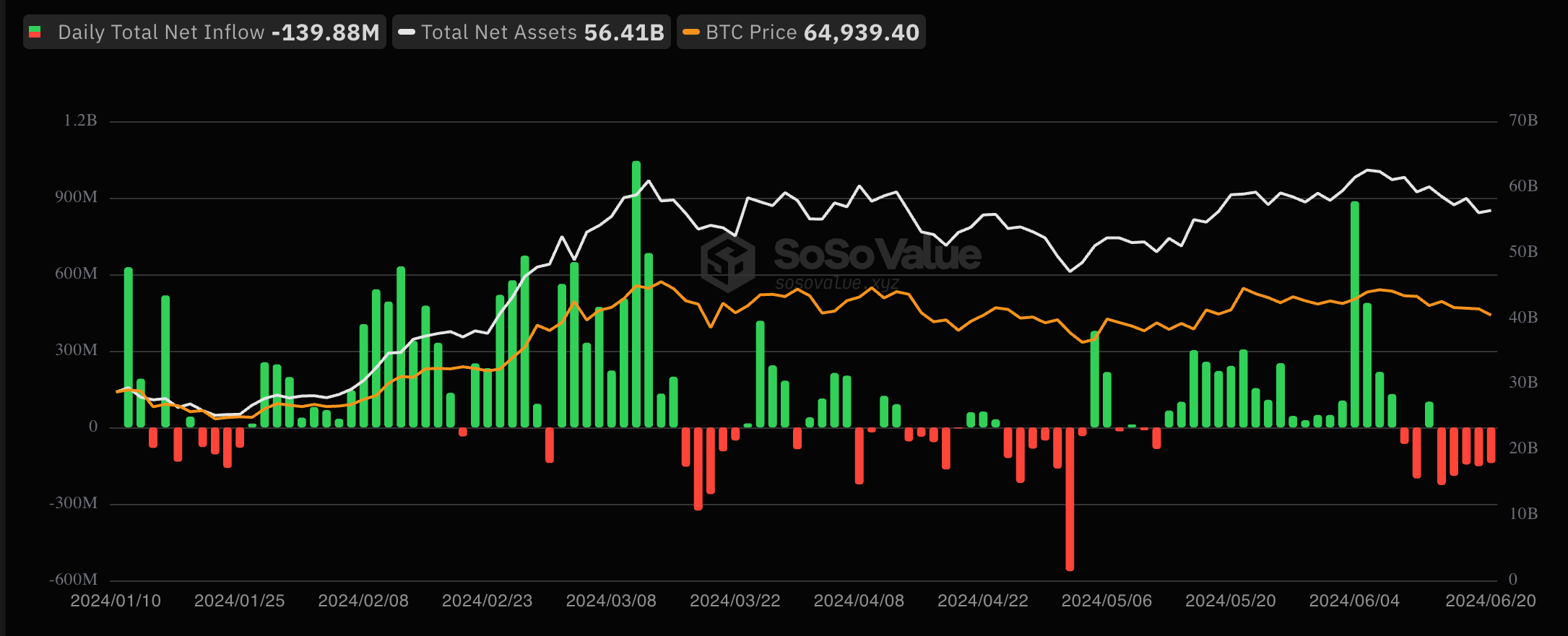Select the 2024/03/08 date axis label
This screenshot has height=636, width=1568.
coord(611,601)
